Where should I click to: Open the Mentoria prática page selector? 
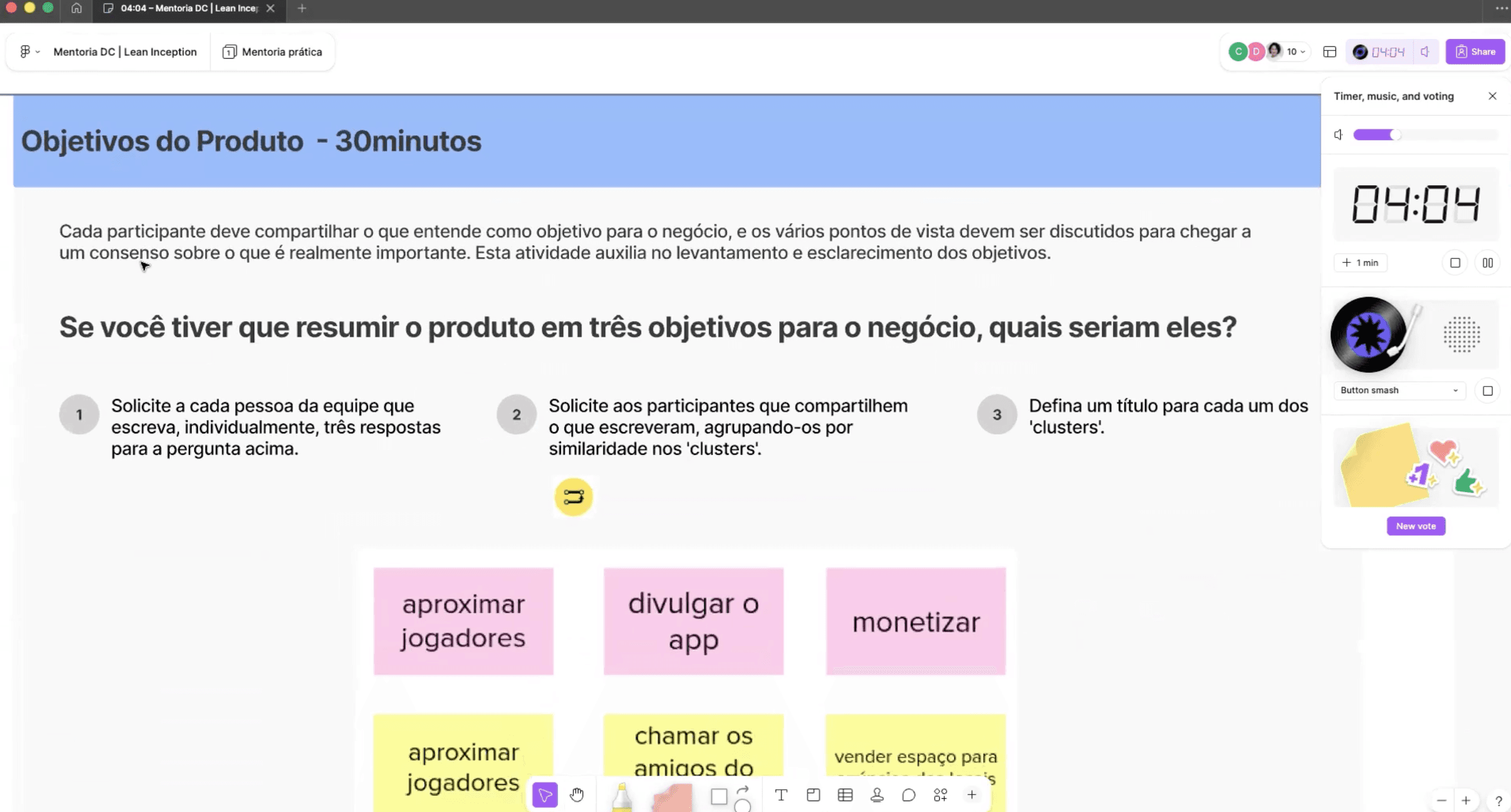273,52
